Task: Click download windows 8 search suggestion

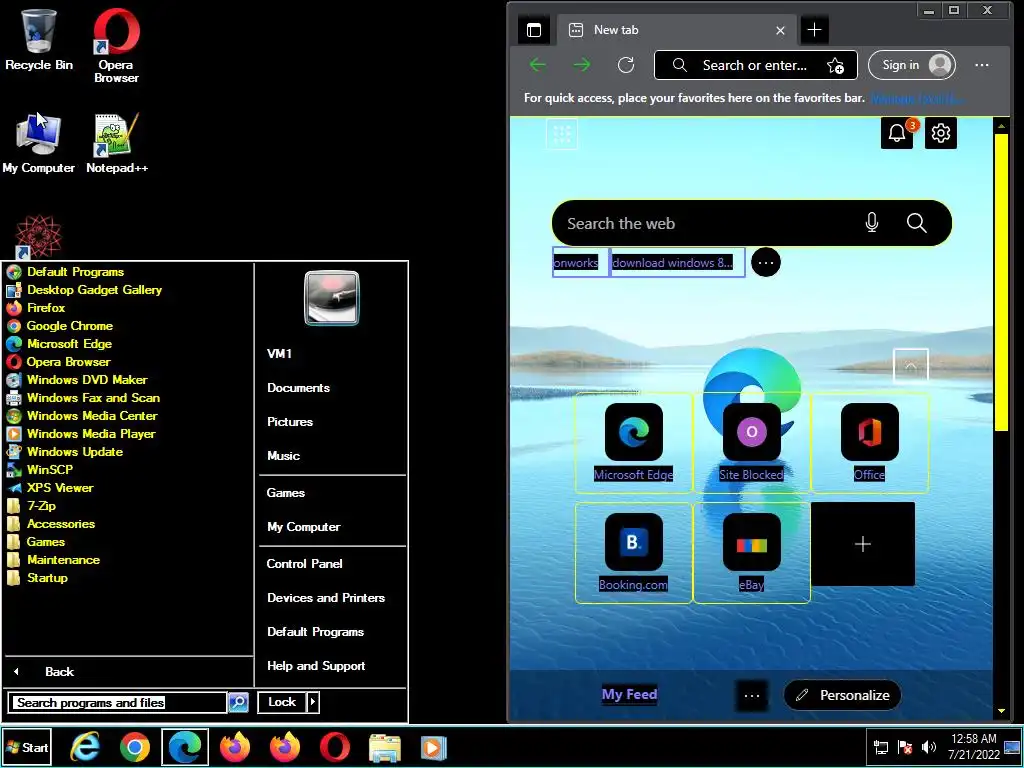Action: pyautogui.click(x=677, y=263)
